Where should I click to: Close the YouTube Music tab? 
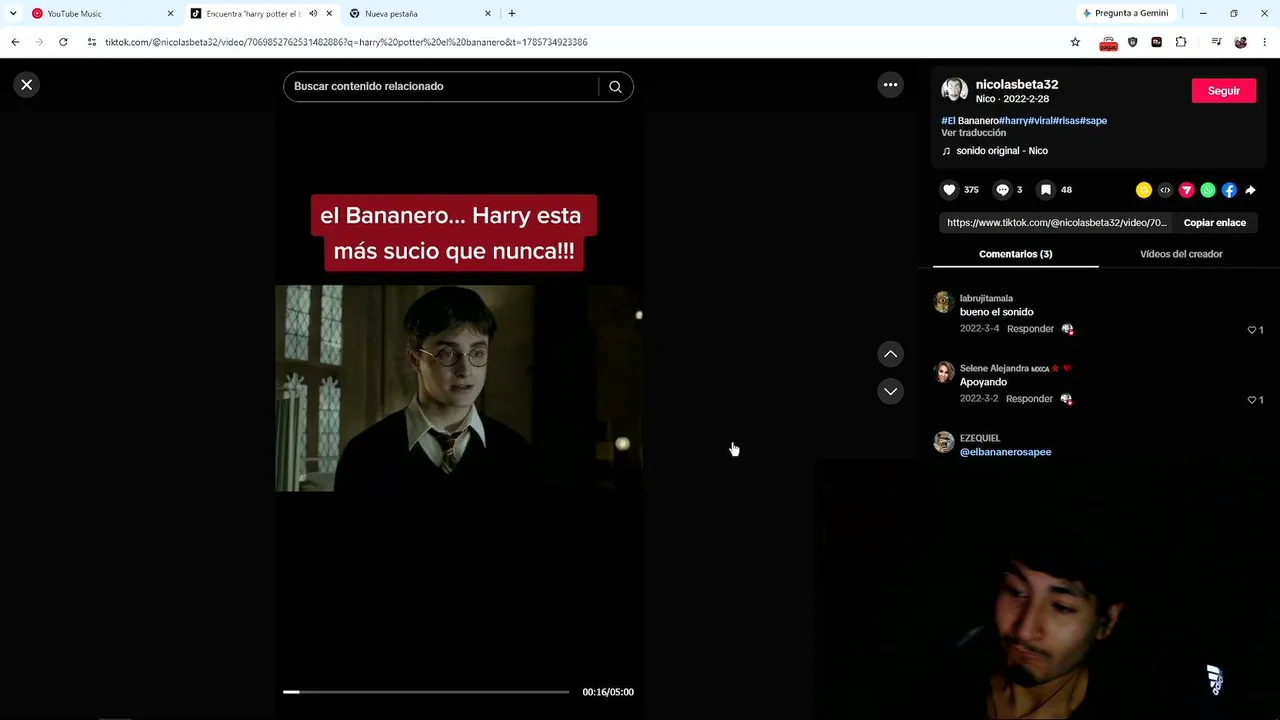pos(170,14)
